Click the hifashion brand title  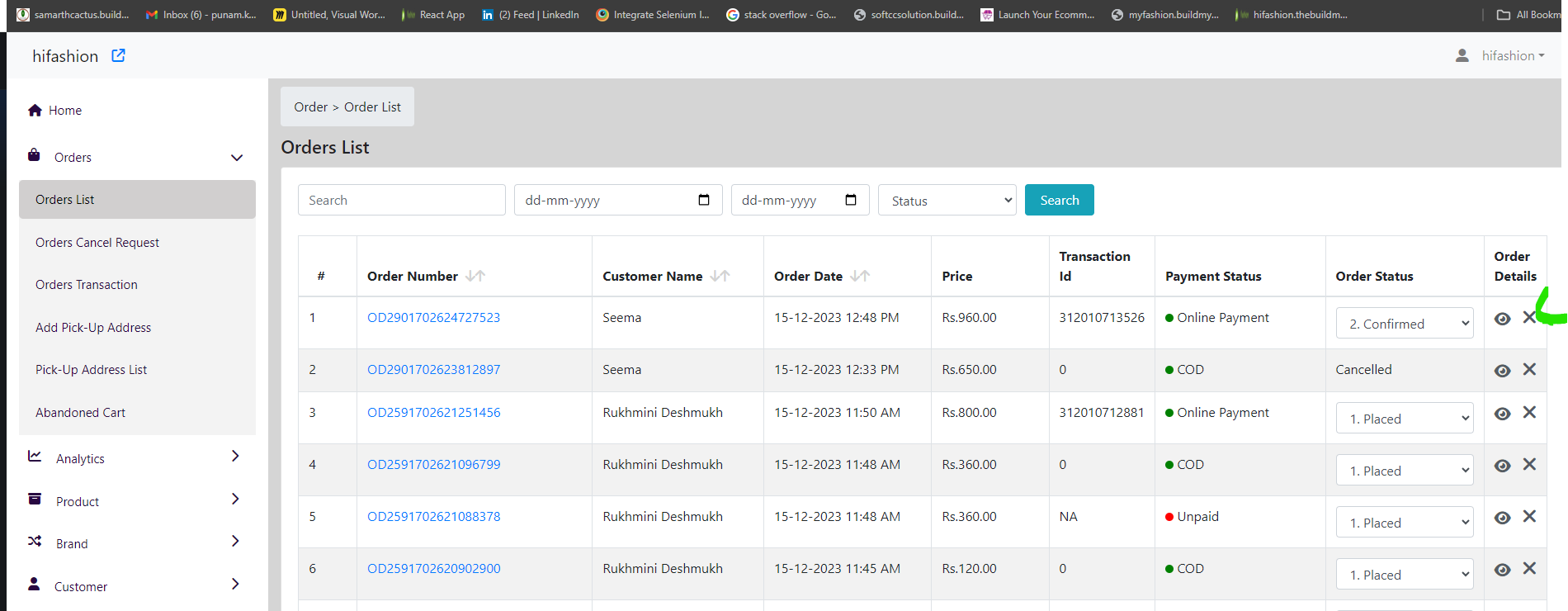(x=65, y=56)
